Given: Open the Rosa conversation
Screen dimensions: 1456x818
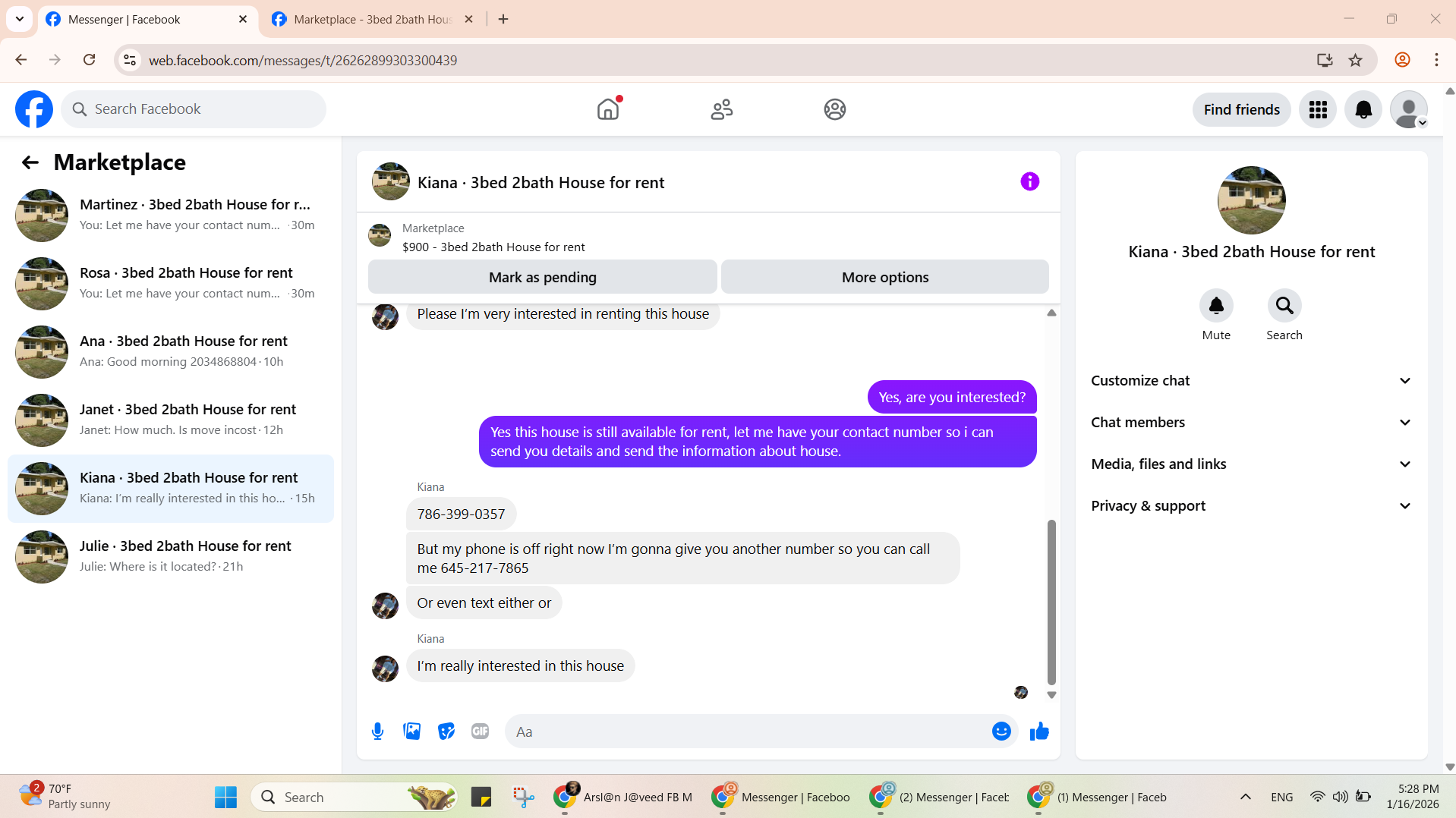Looking at the screenshot, I should tap(171, 284).
